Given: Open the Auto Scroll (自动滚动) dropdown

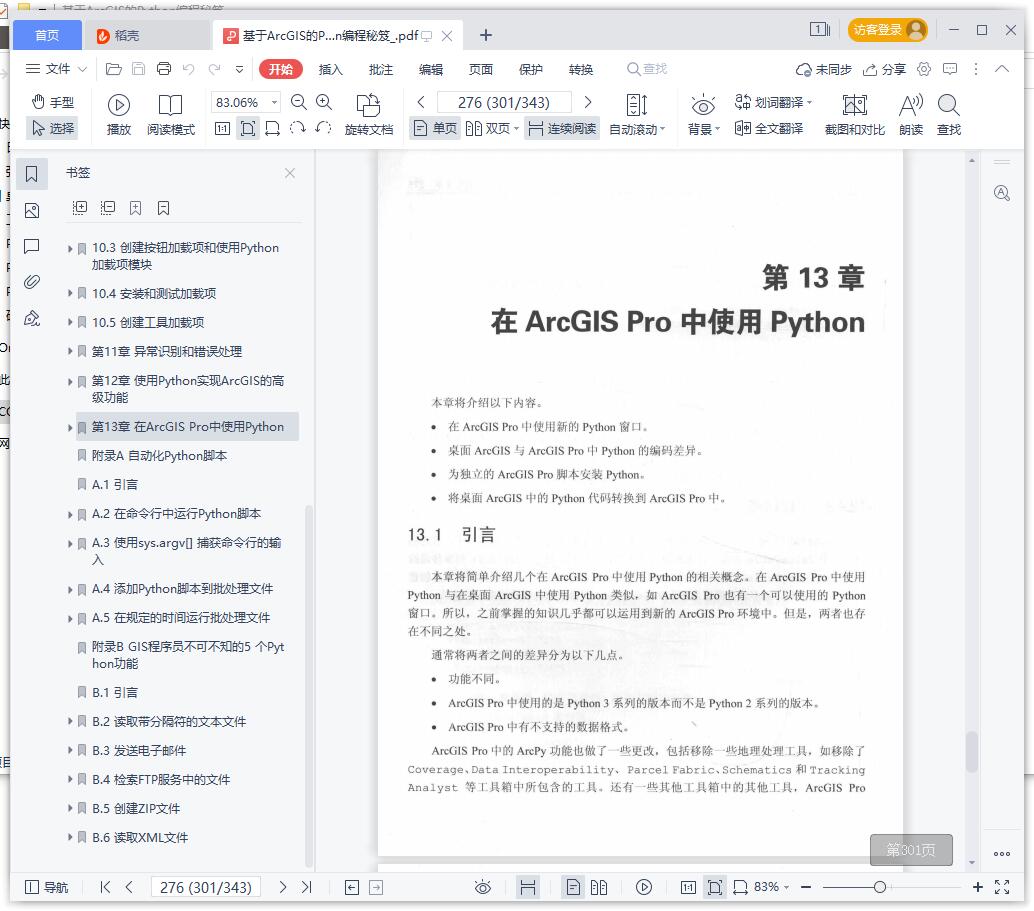Looking at the screenshot, I should pos(637,115).
